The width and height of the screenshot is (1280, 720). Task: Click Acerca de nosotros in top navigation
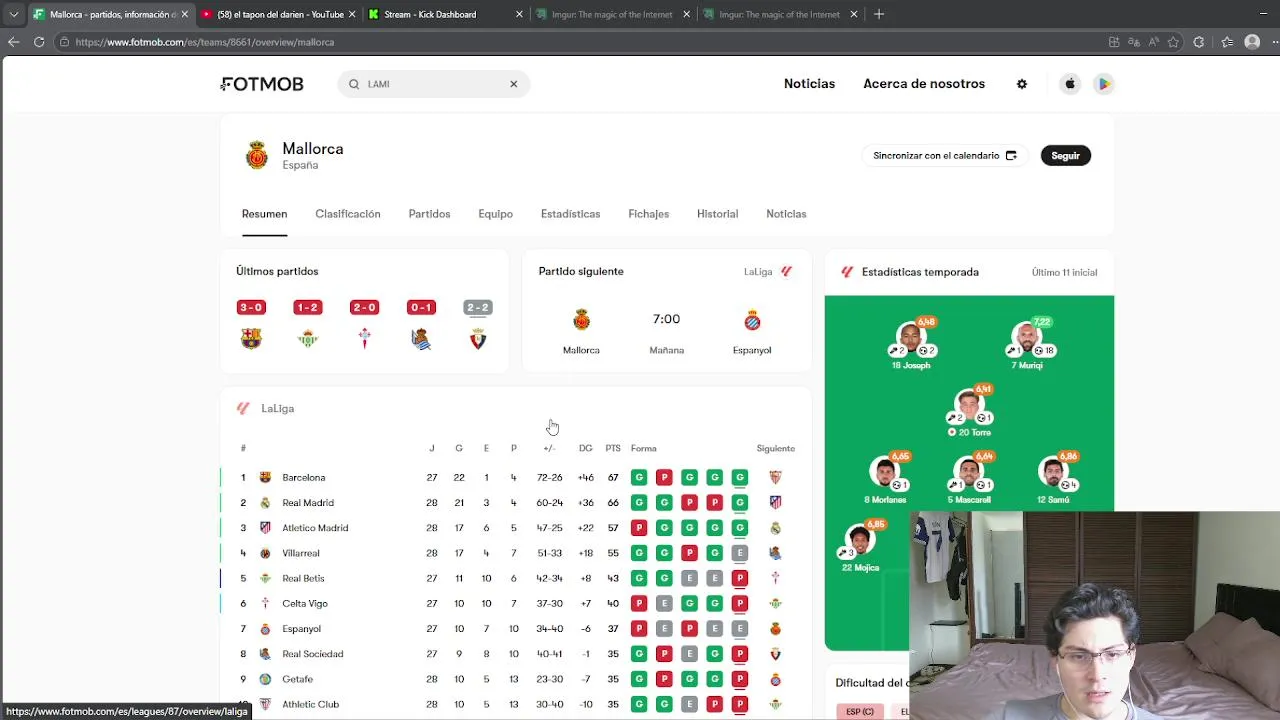924,84
